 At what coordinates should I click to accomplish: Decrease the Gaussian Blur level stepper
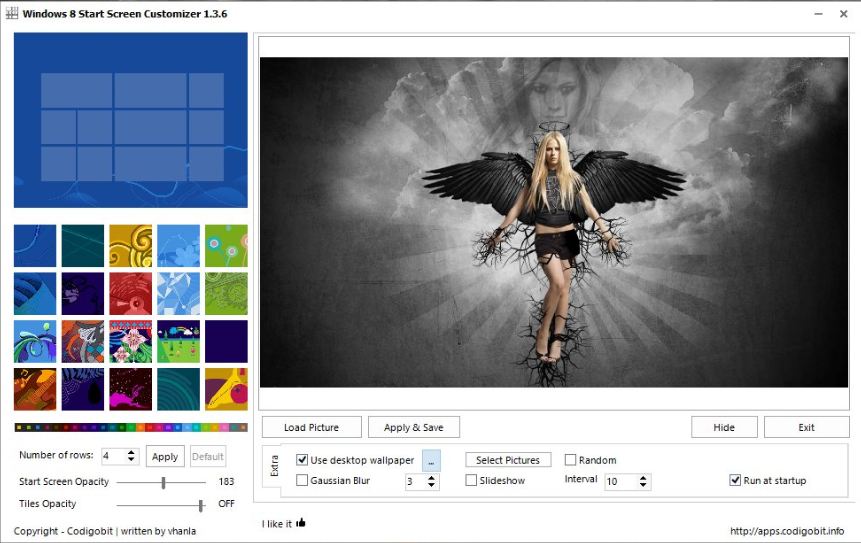[x=432, y=486]
